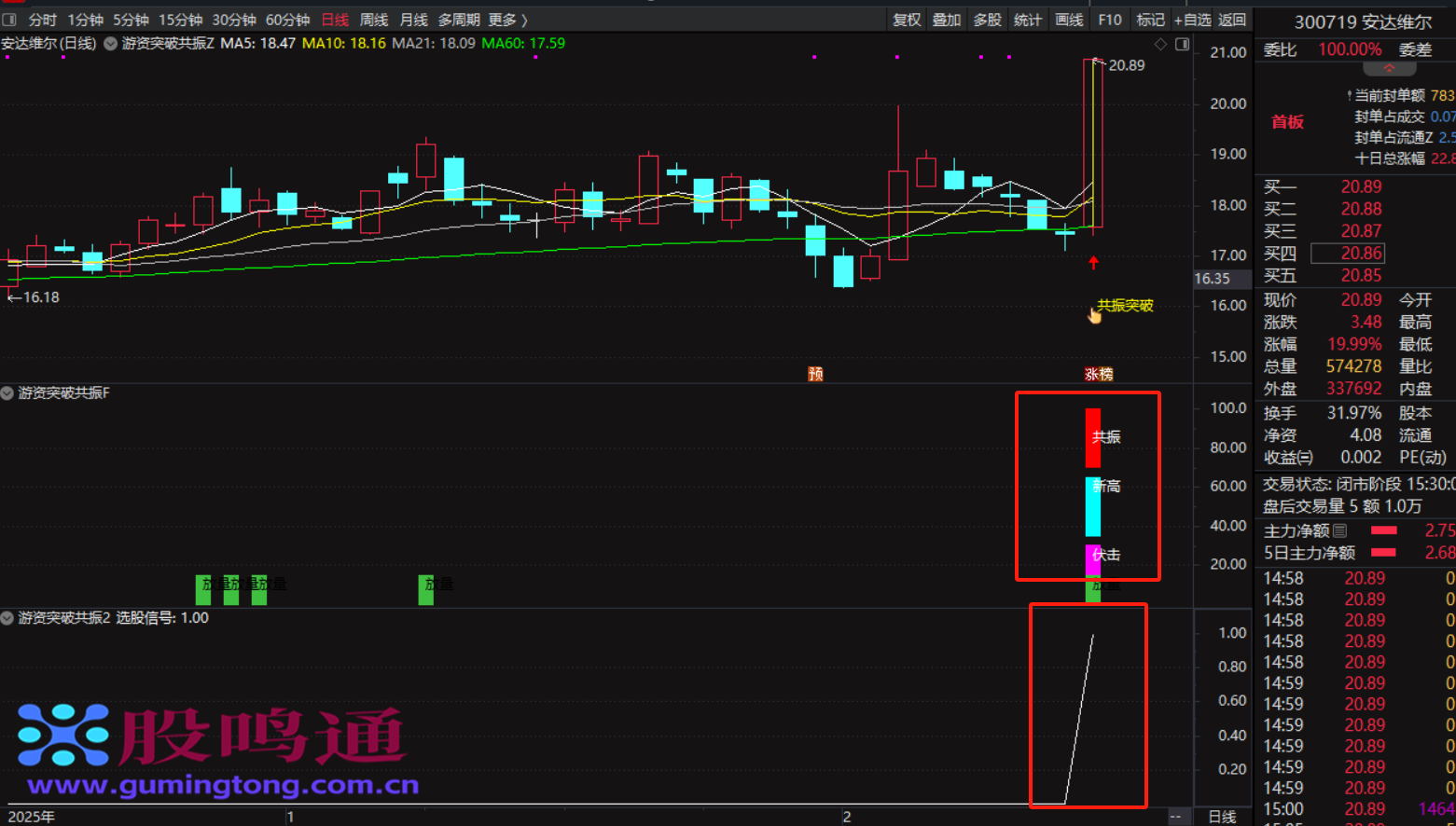Click the 首板 badge in quote panel

1287,122
